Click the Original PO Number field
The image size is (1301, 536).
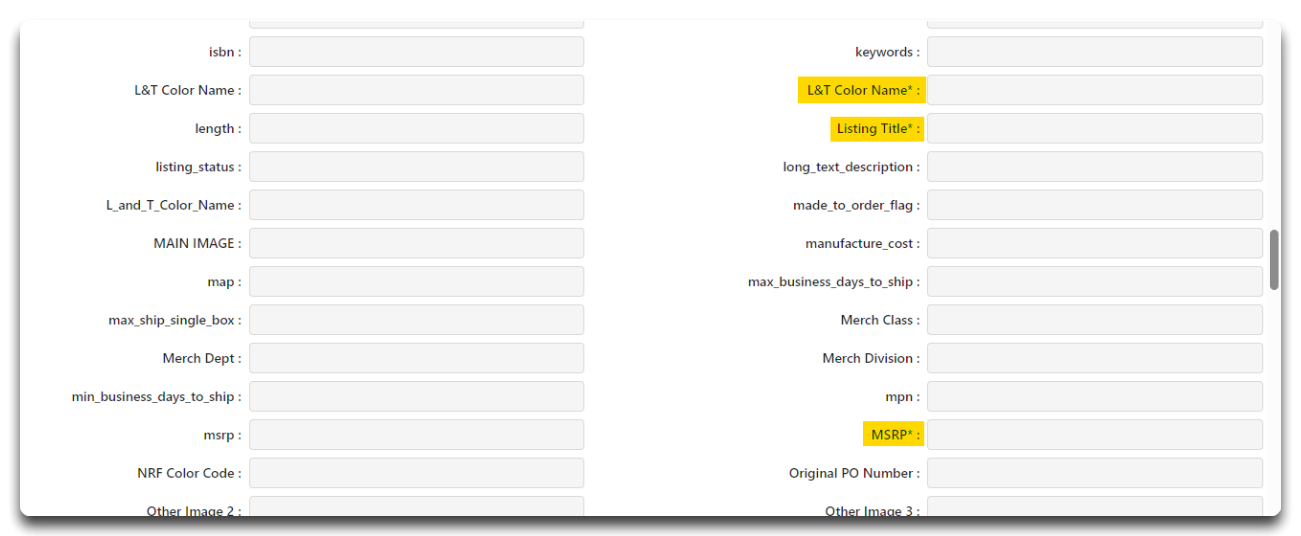pyautogui.click(x=1095, y=473)
